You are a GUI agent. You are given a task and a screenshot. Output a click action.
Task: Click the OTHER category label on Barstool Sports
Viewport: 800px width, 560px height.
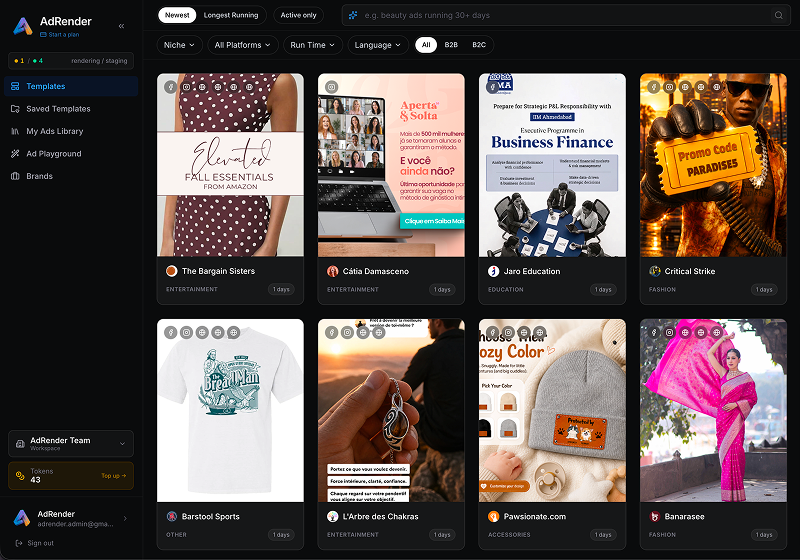(x=176, y=535)
